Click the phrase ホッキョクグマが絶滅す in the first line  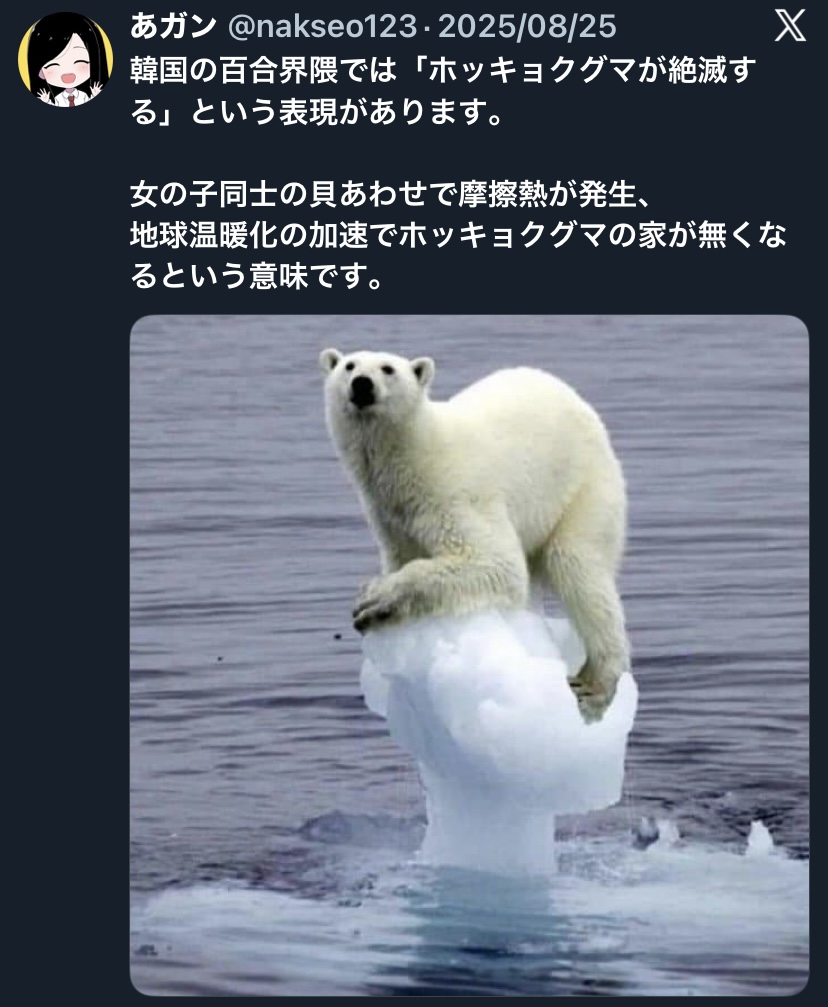[x=592, y=71]
